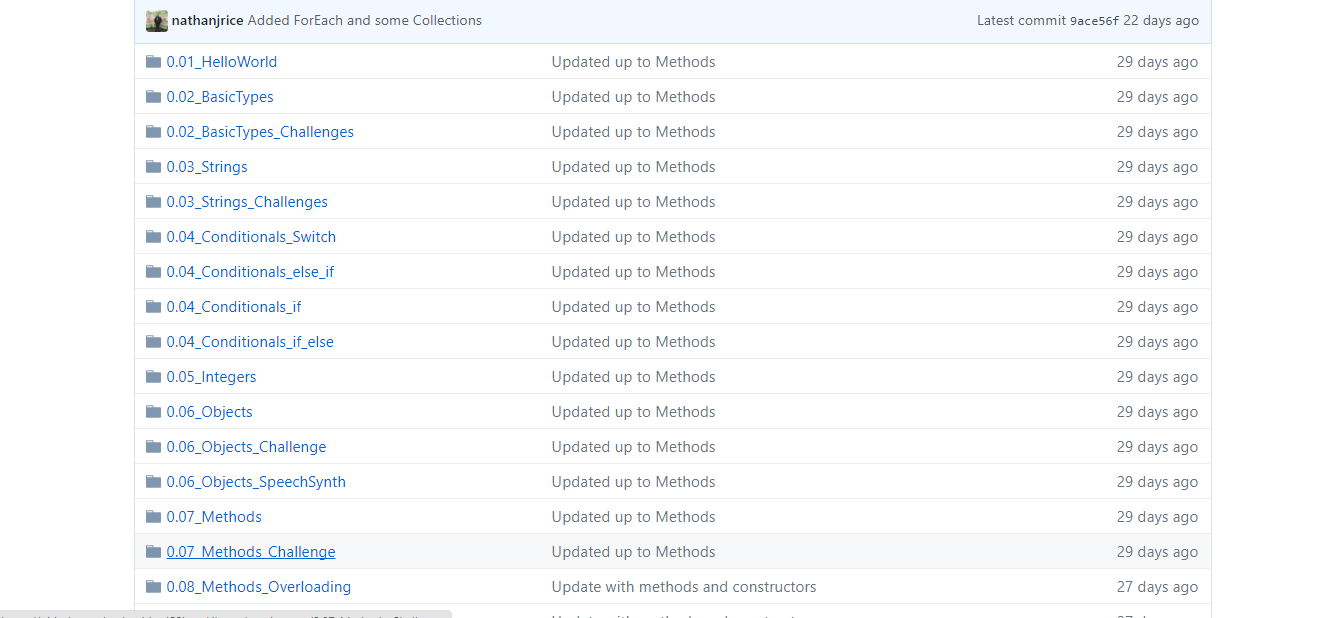This screenshot has width=1319, height=618.
Task: Click the folder icon for 0.04_Conditionals_Switch
Action: [x=153, y=237]
